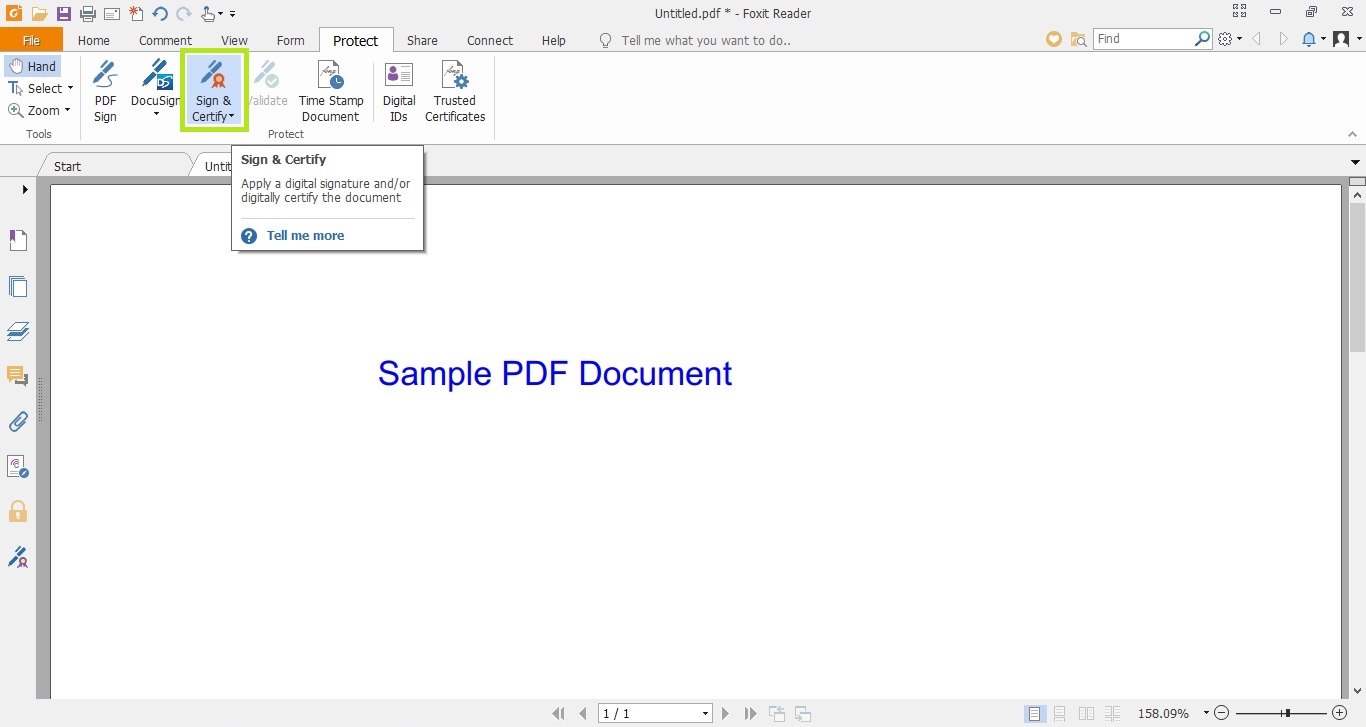Open the comments panel in sidebar
This screenshot has height=727, width=1366.
[18, 376]
